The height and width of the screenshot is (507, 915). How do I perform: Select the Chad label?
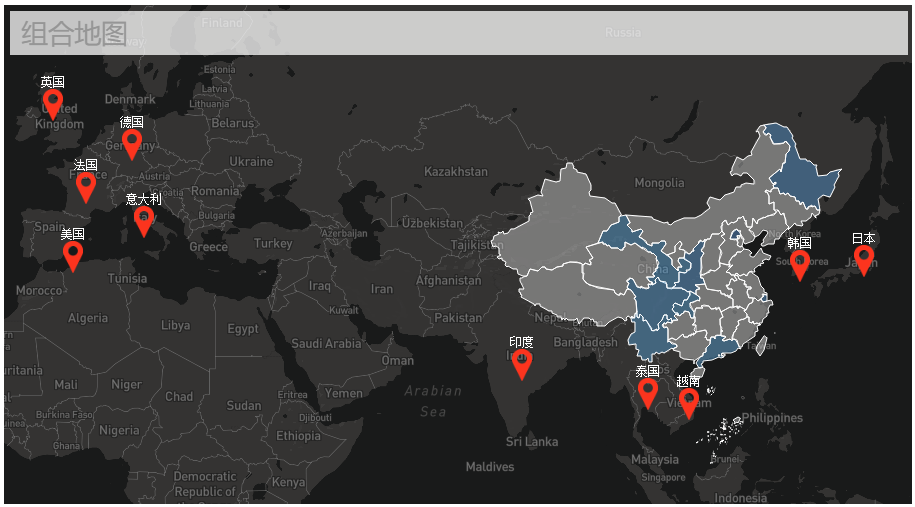click(x=179, y=397)
